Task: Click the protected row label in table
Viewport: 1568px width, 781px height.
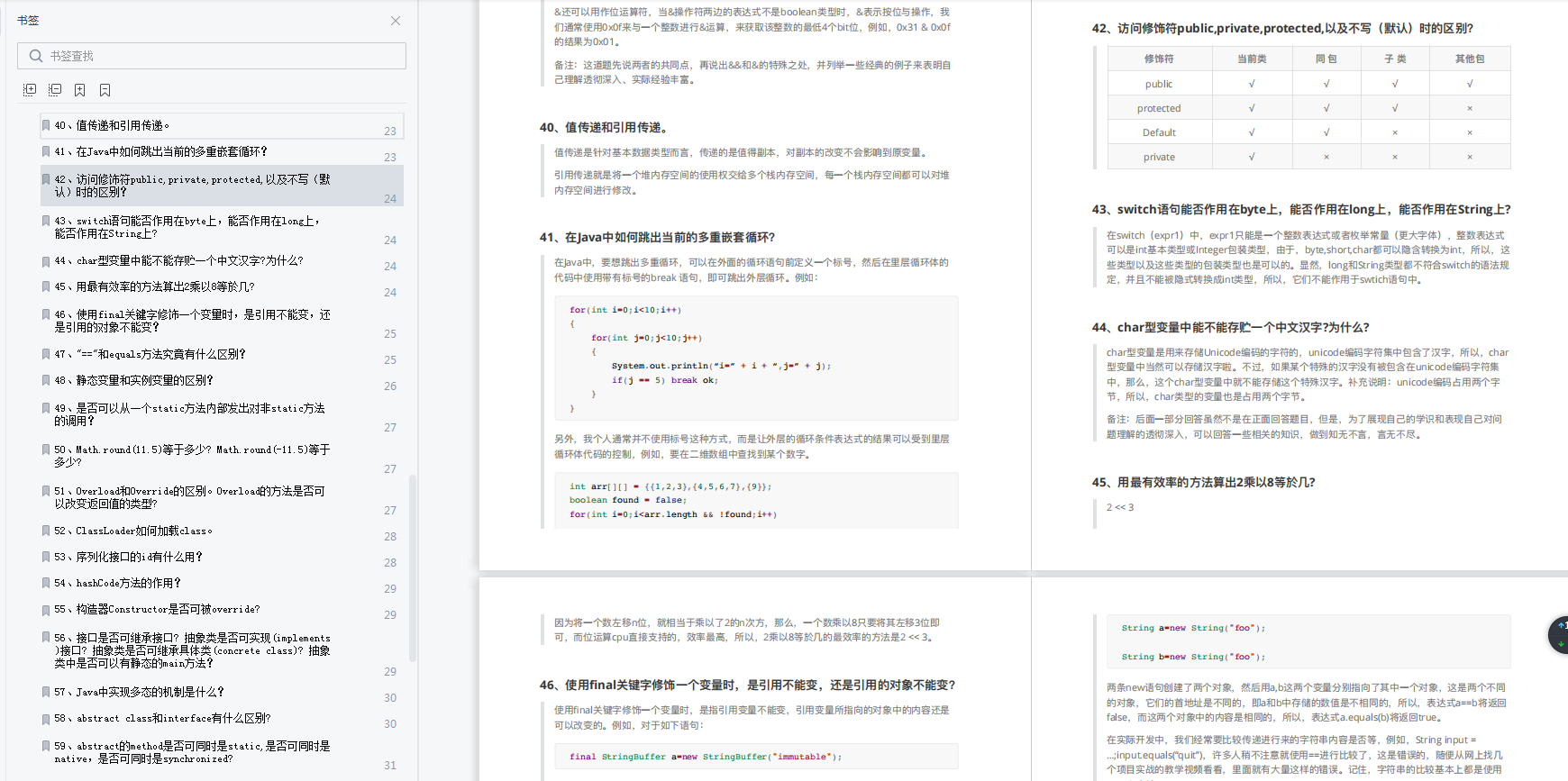Action: tap(1159, 108)
